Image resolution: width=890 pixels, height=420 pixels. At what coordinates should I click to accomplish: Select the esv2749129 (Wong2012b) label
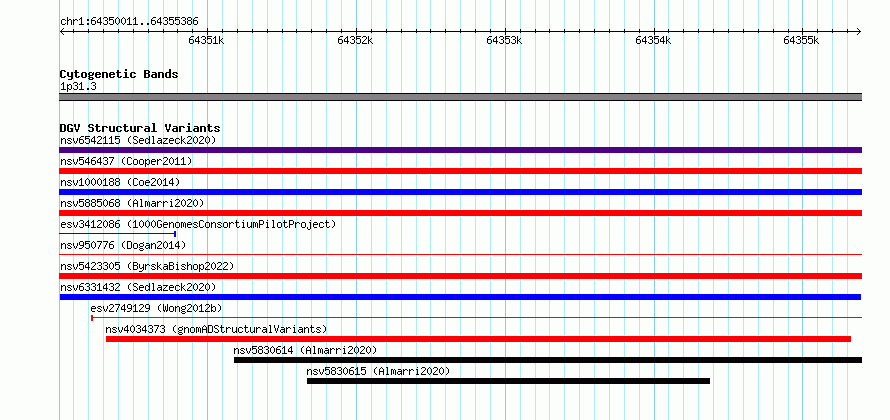pos(156,308)
